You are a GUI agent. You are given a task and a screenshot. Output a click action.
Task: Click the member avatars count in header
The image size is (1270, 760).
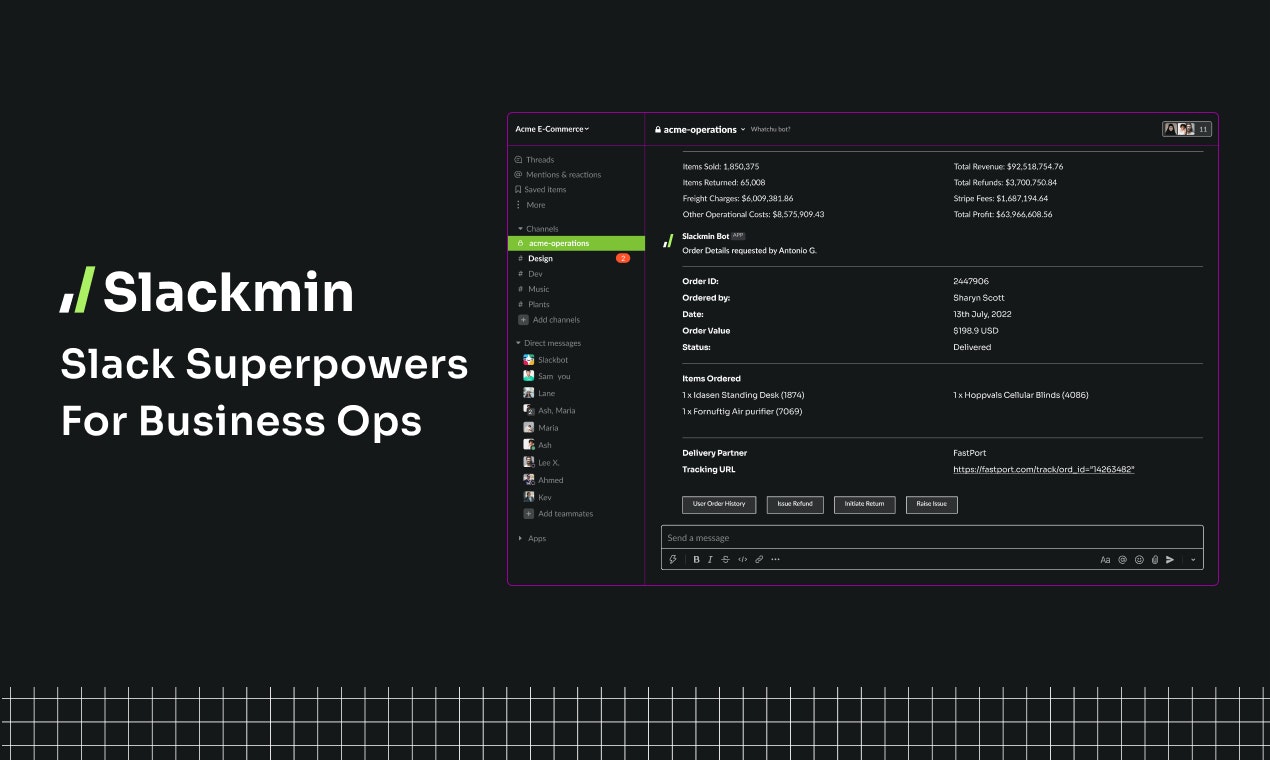[1187, 129]
